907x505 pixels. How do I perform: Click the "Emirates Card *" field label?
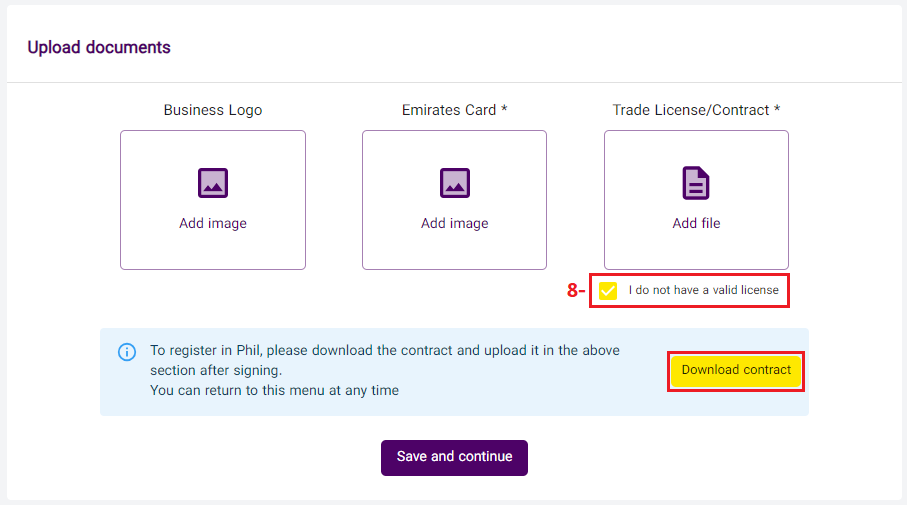point(455,110)
